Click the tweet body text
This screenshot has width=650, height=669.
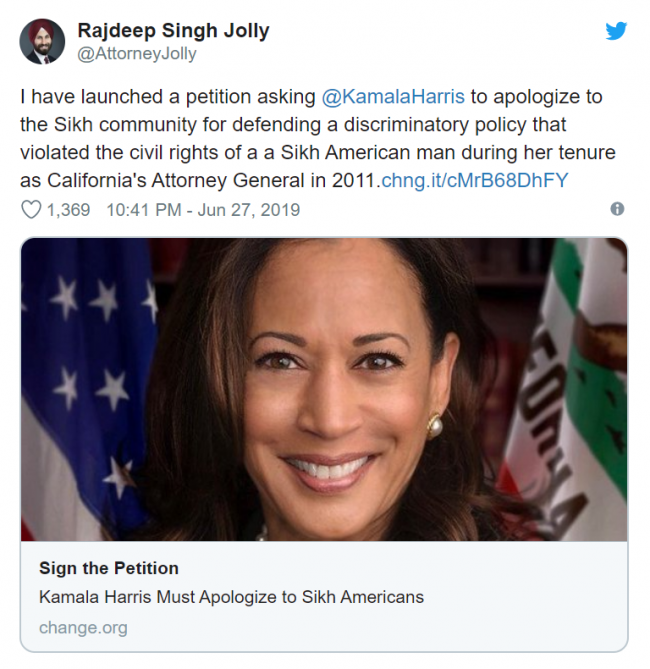pyautogui.click(x=318, y=138)
